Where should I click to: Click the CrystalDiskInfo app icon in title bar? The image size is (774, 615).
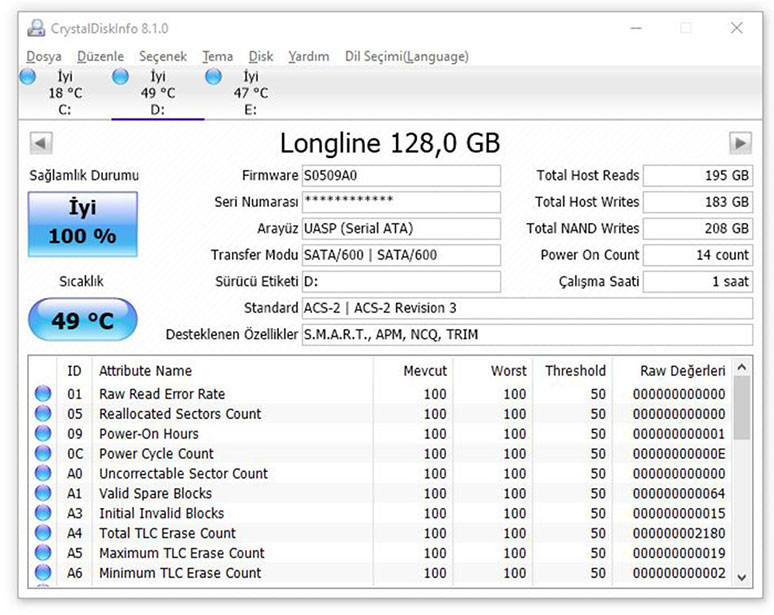(36, 28)
